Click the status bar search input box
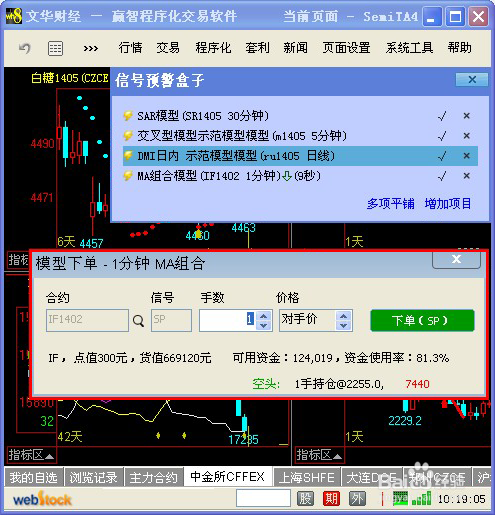Image resolution: width=495 pixels, height=515 pixels. (263, 499)
